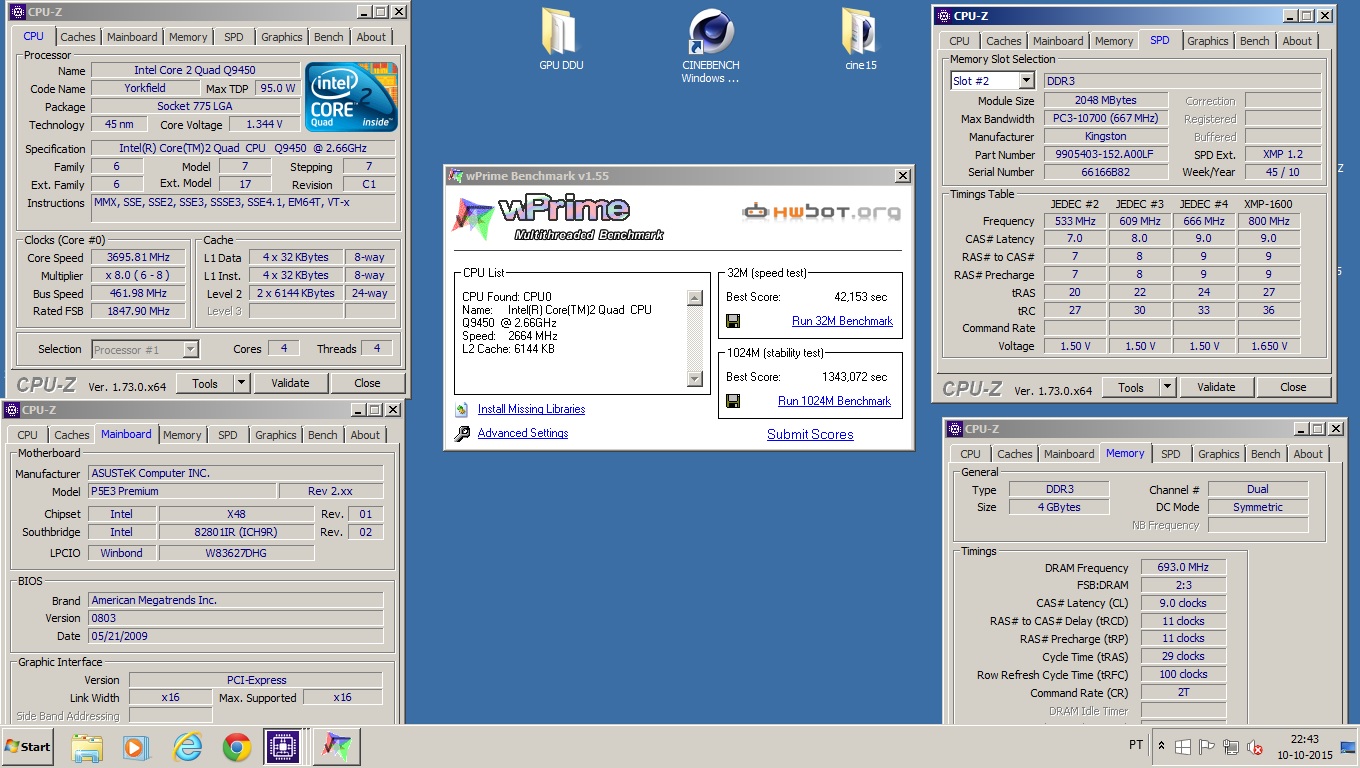Open the GPU DDU desktop folder
The width and height of the screenshot is (1360, 768).
(561, 40)
